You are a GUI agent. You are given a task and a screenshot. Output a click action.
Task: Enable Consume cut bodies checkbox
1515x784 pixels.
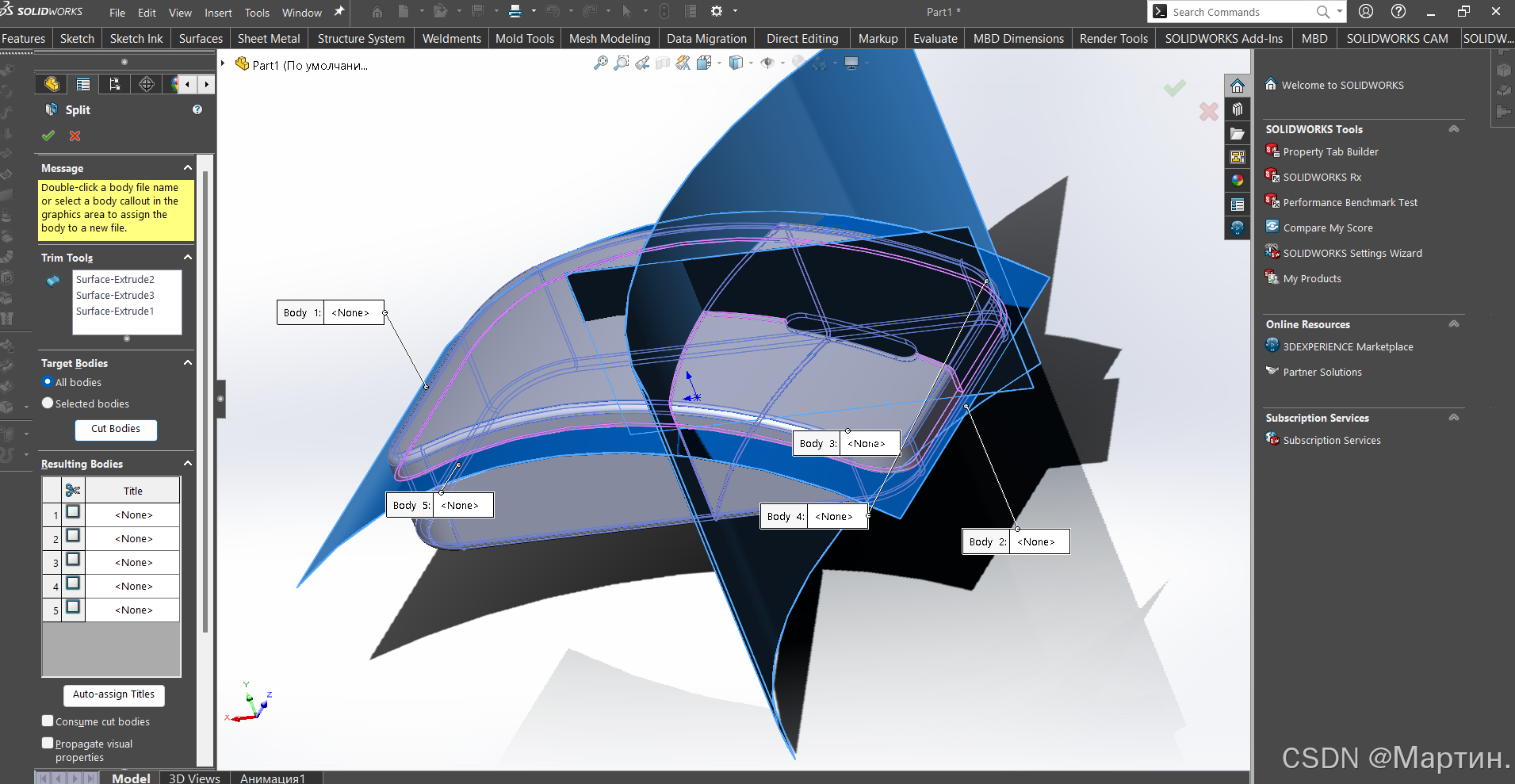tap(48, 721)
